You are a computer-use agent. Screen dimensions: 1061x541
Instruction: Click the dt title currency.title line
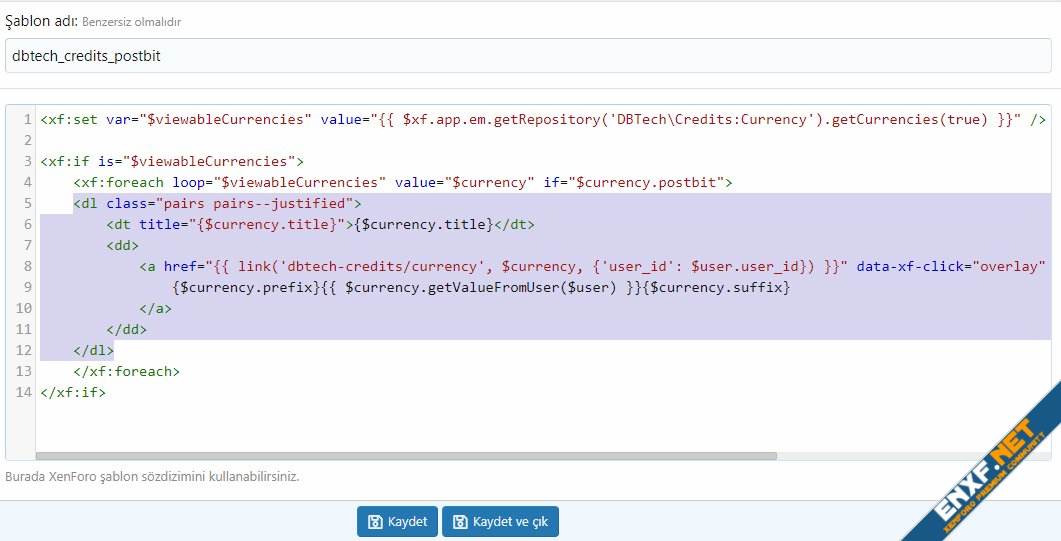click(x=320, y=224)
